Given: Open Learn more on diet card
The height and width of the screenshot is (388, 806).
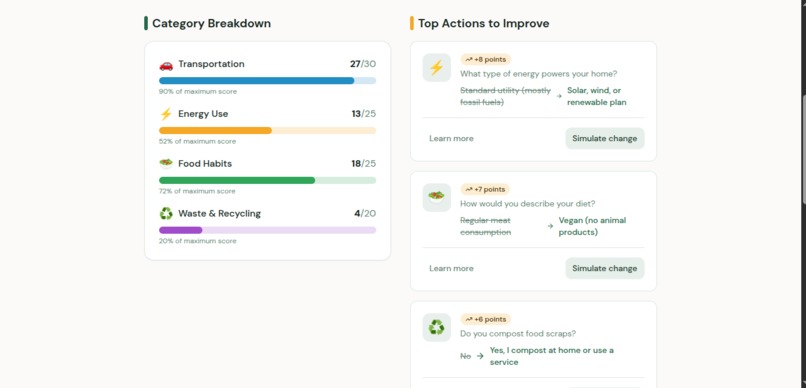Looking at the screenshot, I should pos(451,268).
